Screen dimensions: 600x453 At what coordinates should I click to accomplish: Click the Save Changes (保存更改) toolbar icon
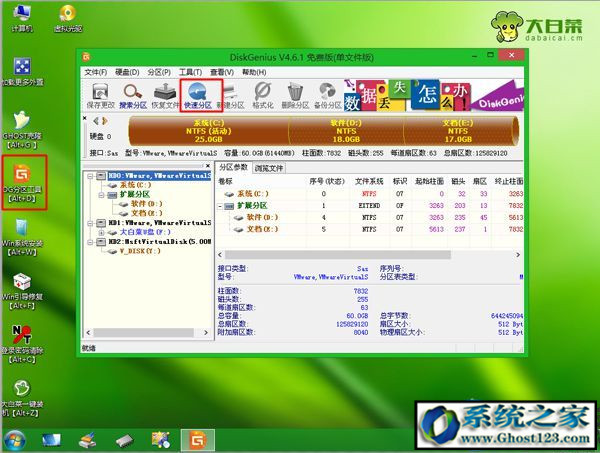click(100, 96)
